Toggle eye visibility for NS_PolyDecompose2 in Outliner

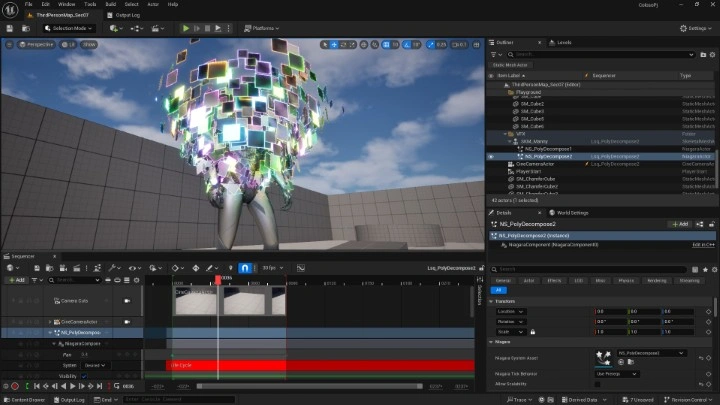[x=491, y=156]
